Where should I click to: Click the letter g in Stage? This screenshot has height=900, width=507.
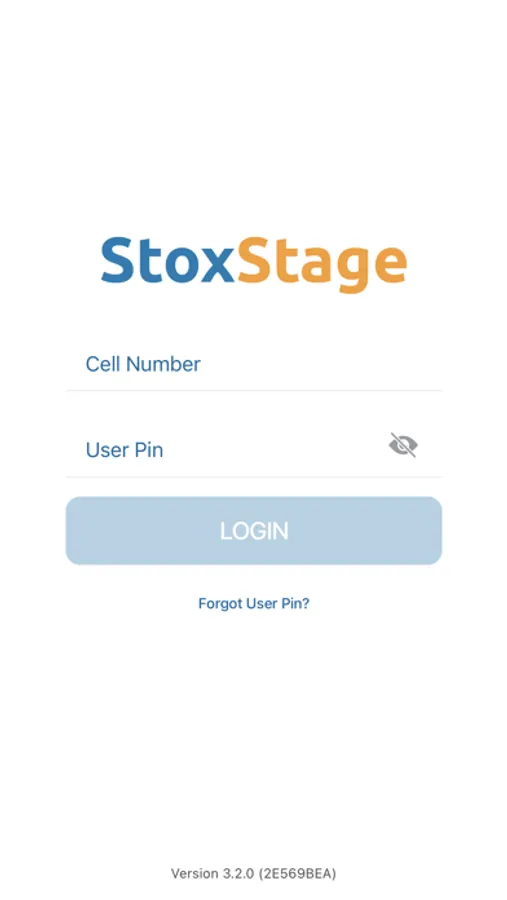pyautogui.click(x=350, y=271)
